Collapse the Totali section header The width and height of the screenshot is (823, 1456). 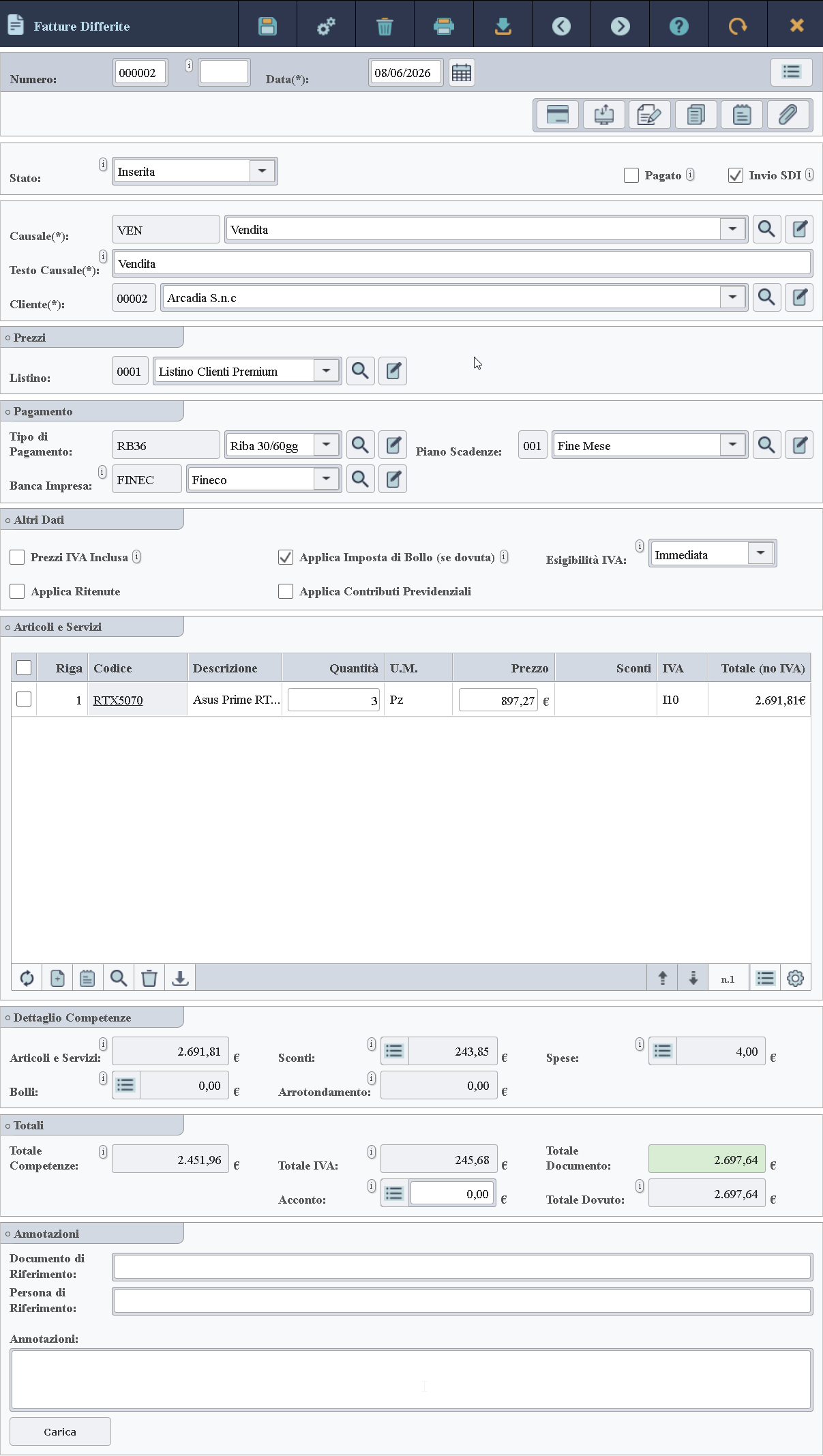click(x=92, y=1125)
